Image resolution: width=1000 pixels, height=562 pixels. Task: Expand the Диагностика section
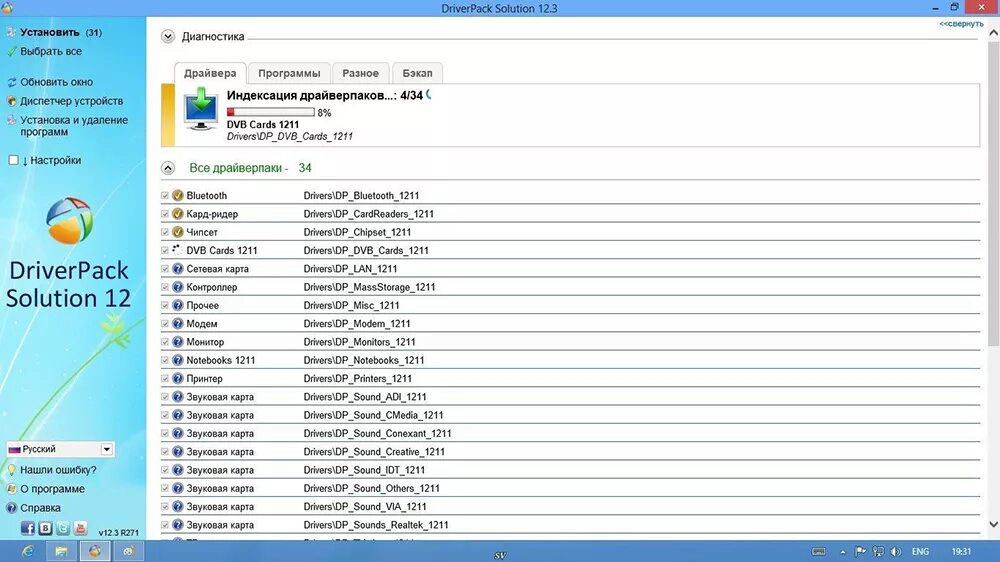pyautogui.click(x=168, y=36)
